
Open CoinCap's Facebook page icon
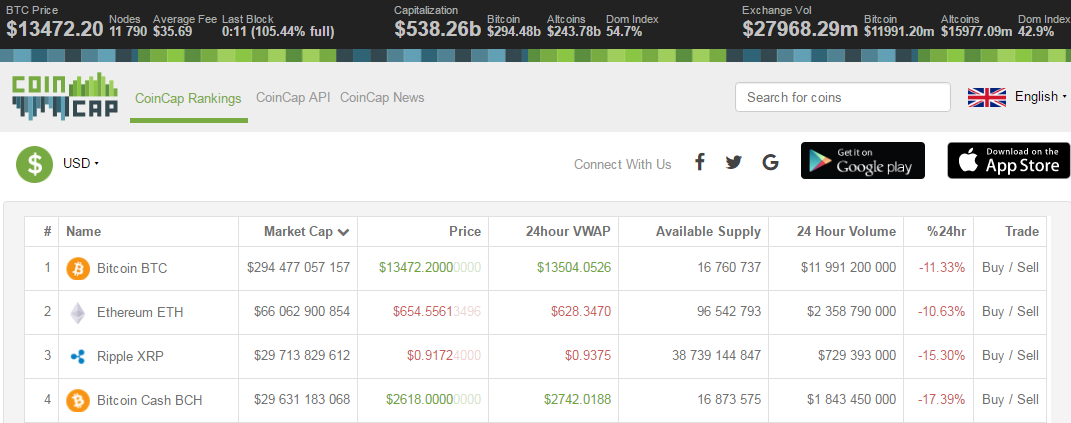coord(700,162)
